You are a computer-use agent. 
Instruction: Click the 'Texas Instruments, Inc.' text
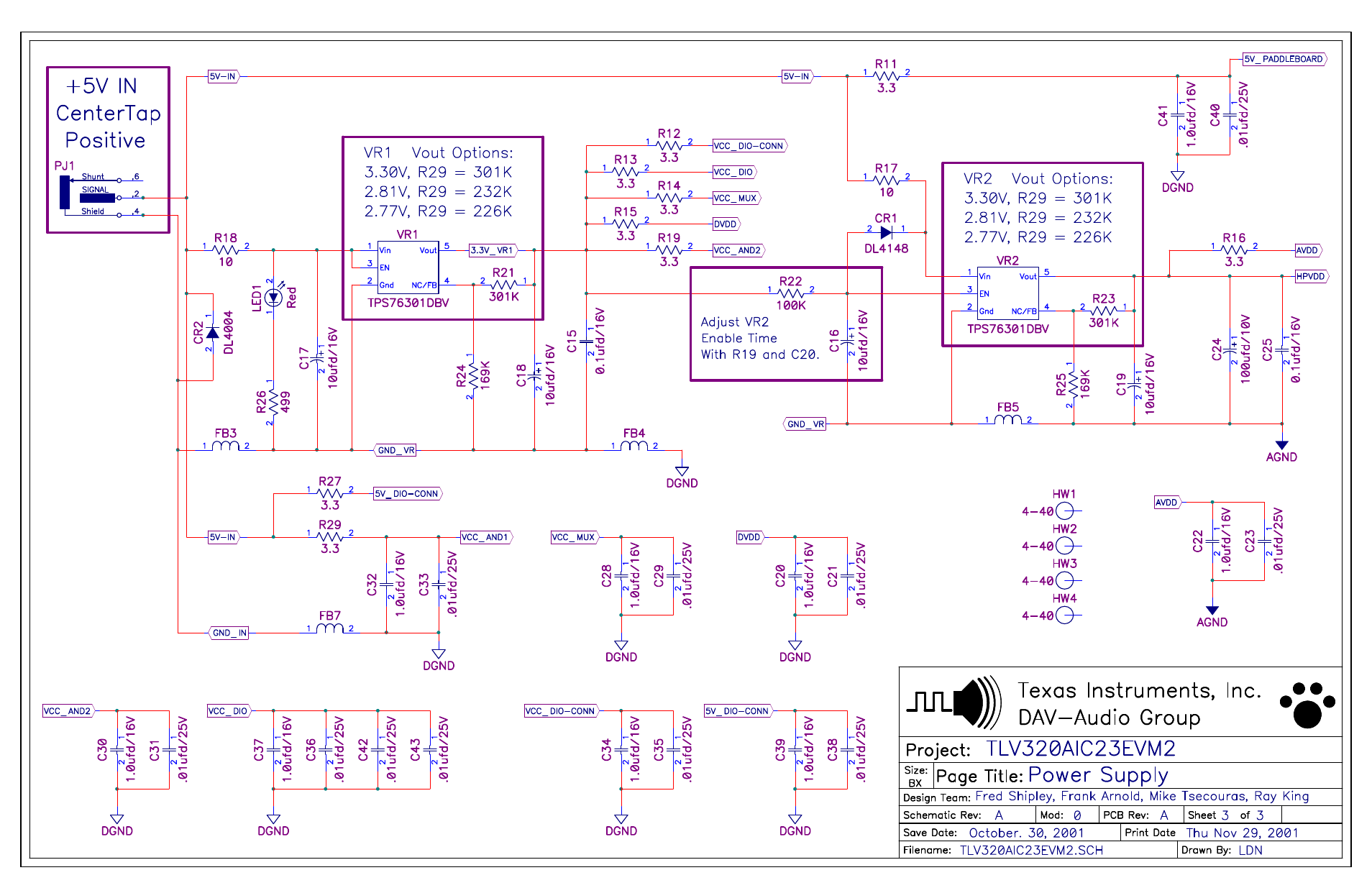[x=1140, y=691]
